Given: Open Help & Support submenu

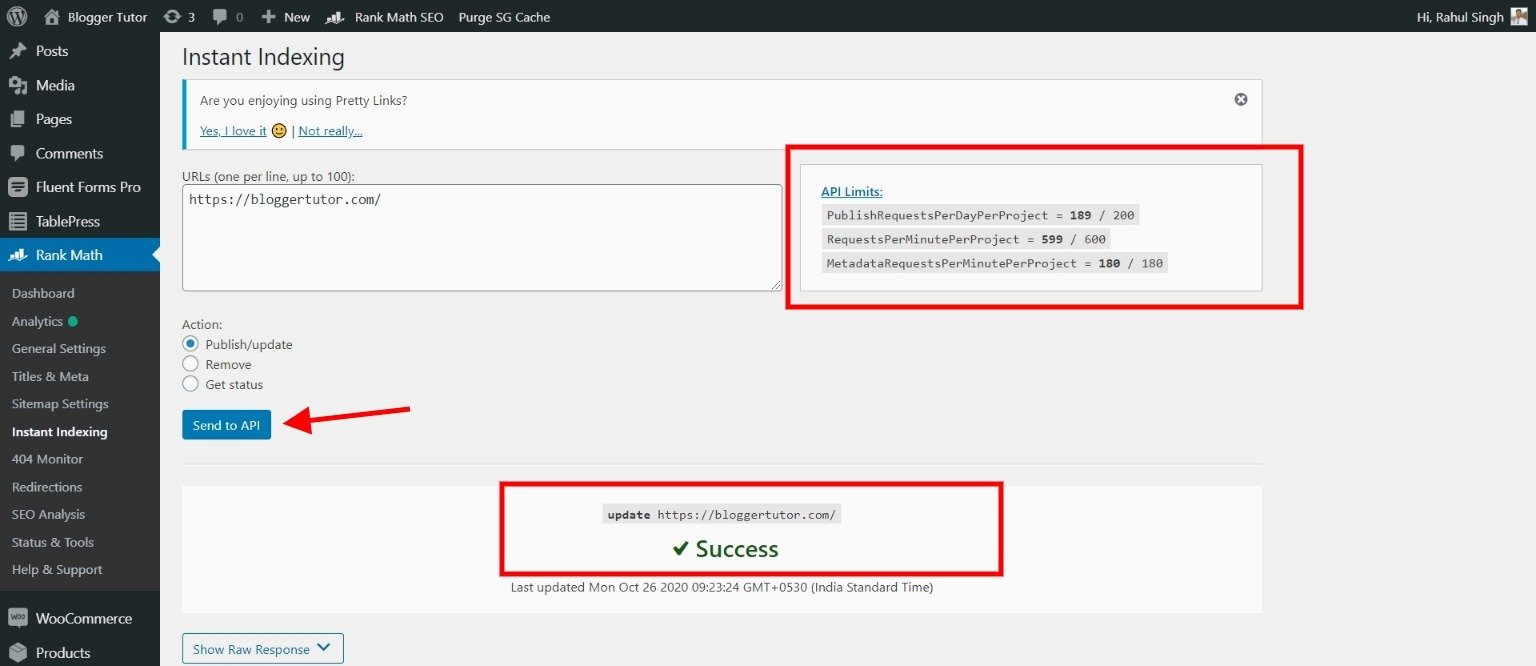Looking at the screenshot, I should (57, 569).
